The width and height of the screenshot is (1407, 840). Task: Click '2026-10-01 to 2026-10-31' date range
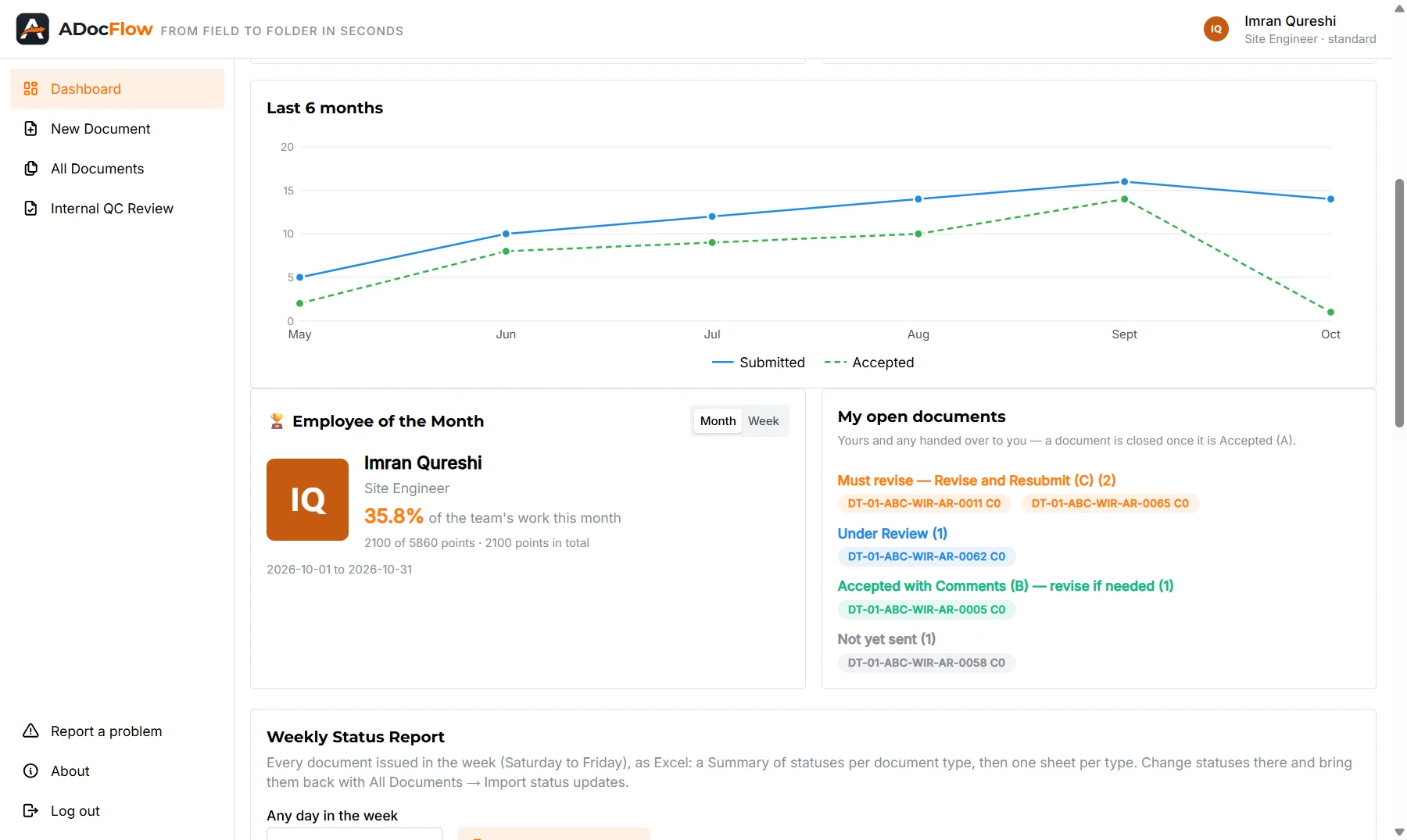tap(339, 569)
